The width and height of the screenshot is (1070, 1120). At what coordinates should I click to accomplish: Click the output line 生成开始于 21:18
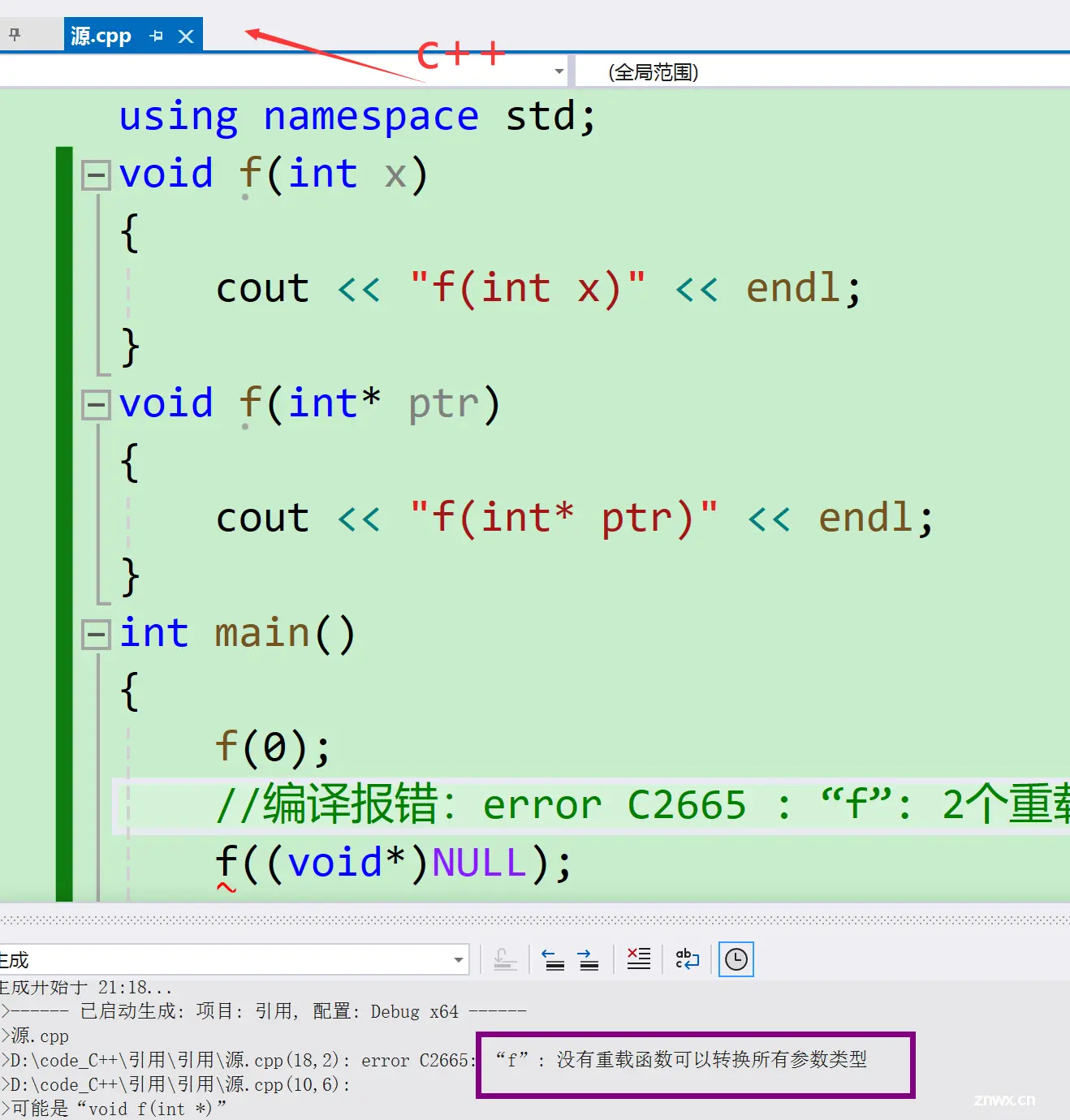point(86,988)
